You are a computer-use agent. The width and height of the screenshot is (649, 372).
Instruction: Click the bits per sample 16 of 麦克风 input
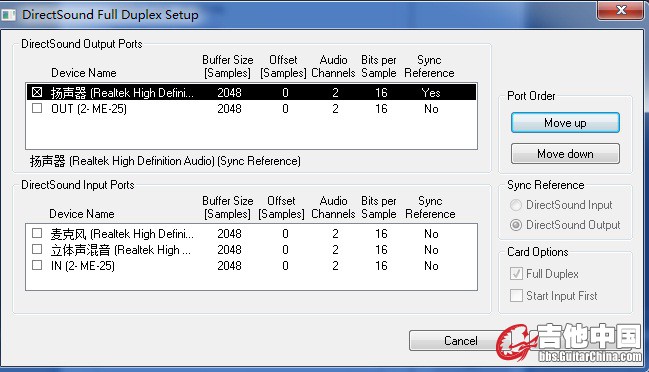381,234
